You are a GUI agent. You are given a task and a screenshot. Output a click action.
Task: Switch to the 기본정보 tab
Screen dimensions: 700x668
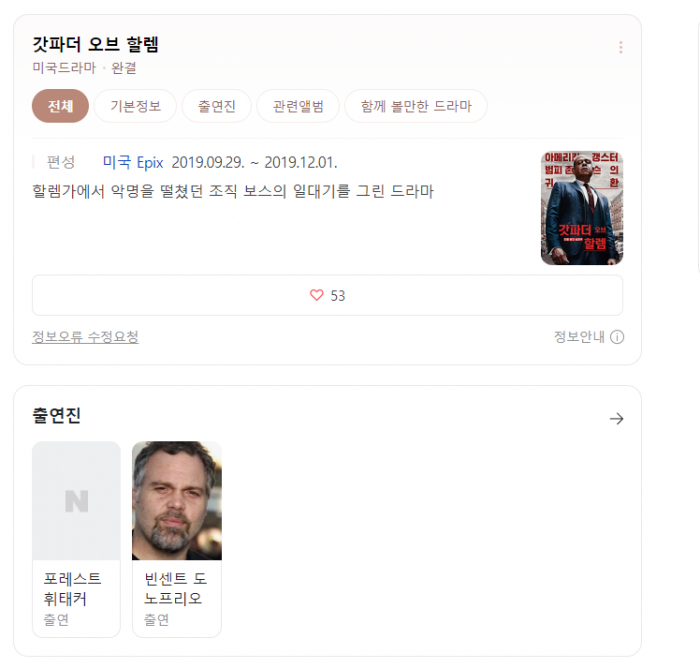(135, 106)
